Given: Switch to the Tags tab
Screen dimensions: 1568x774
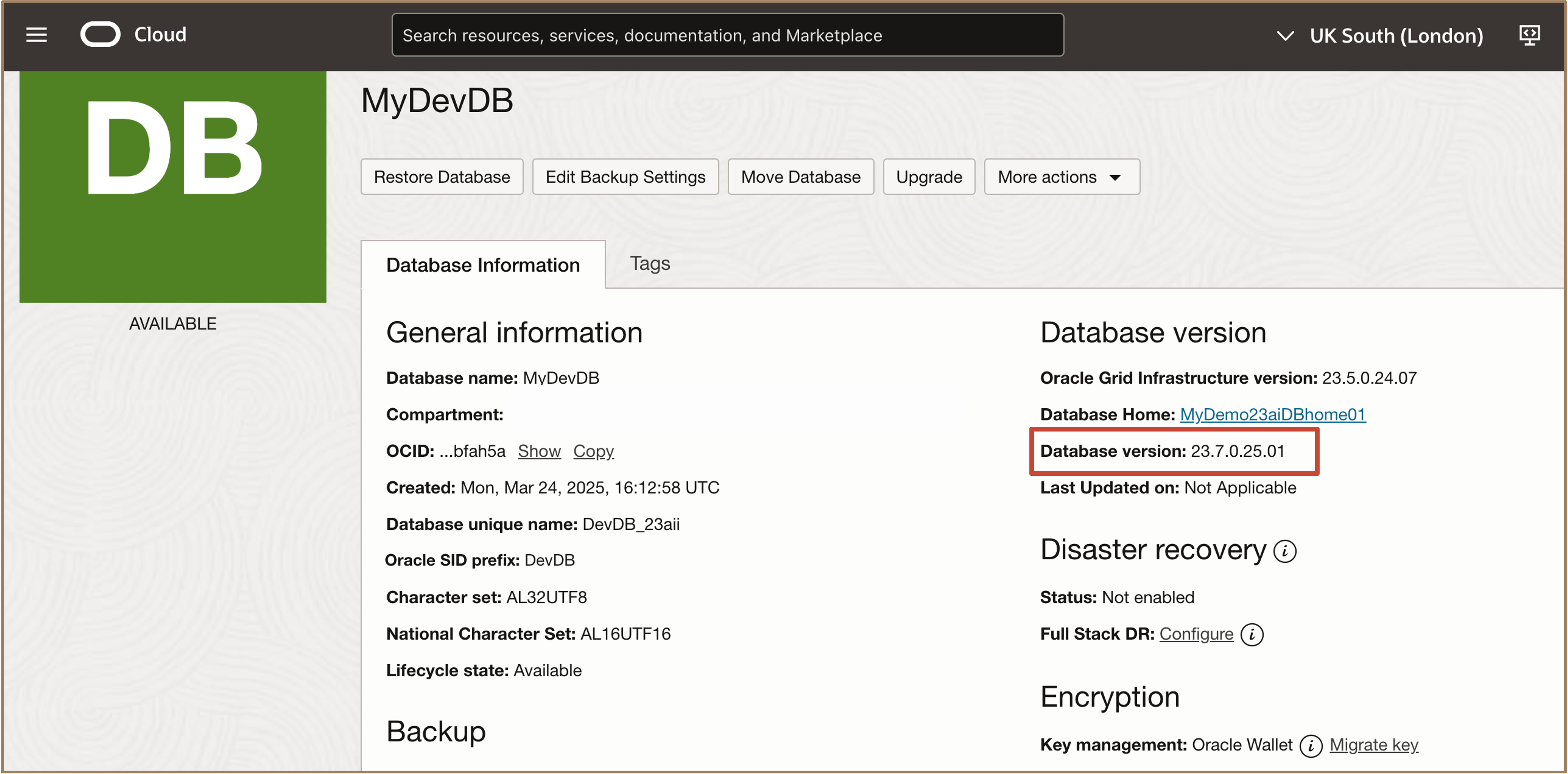Looking at the screenshot, I should pyautogui.click(x=649, y=263).
